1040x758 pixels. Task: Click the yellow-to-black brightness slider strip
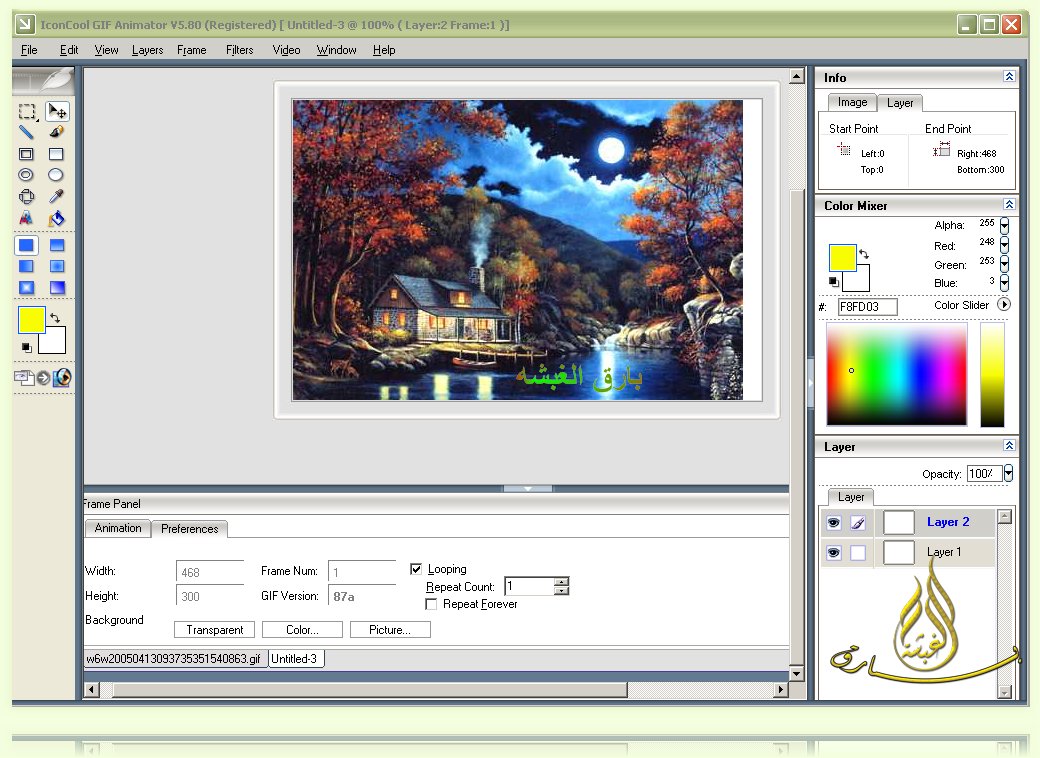click(992, 374)
